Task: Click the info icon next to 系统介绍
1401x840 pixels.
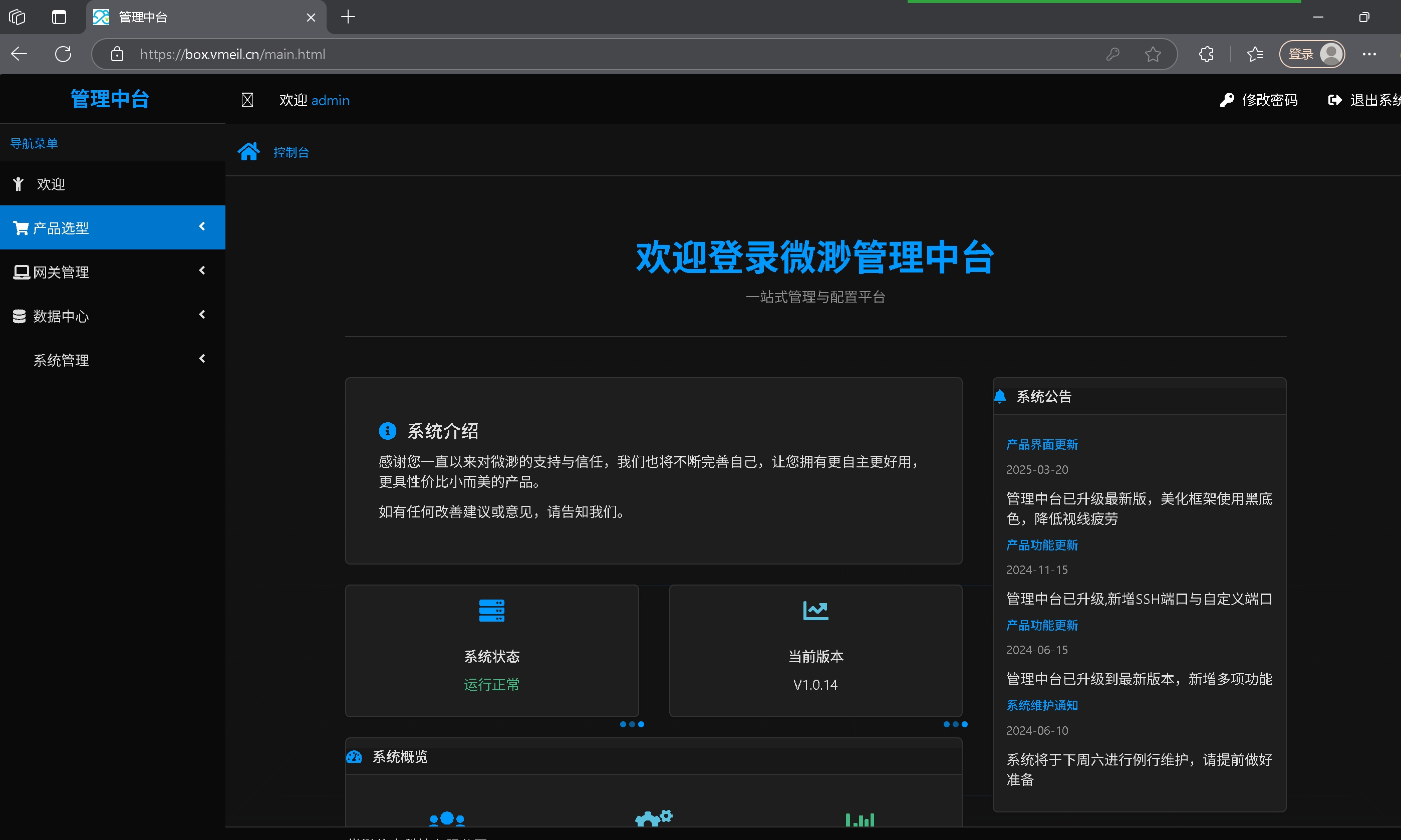Action: pyautogui.click(x=387, y=431)
